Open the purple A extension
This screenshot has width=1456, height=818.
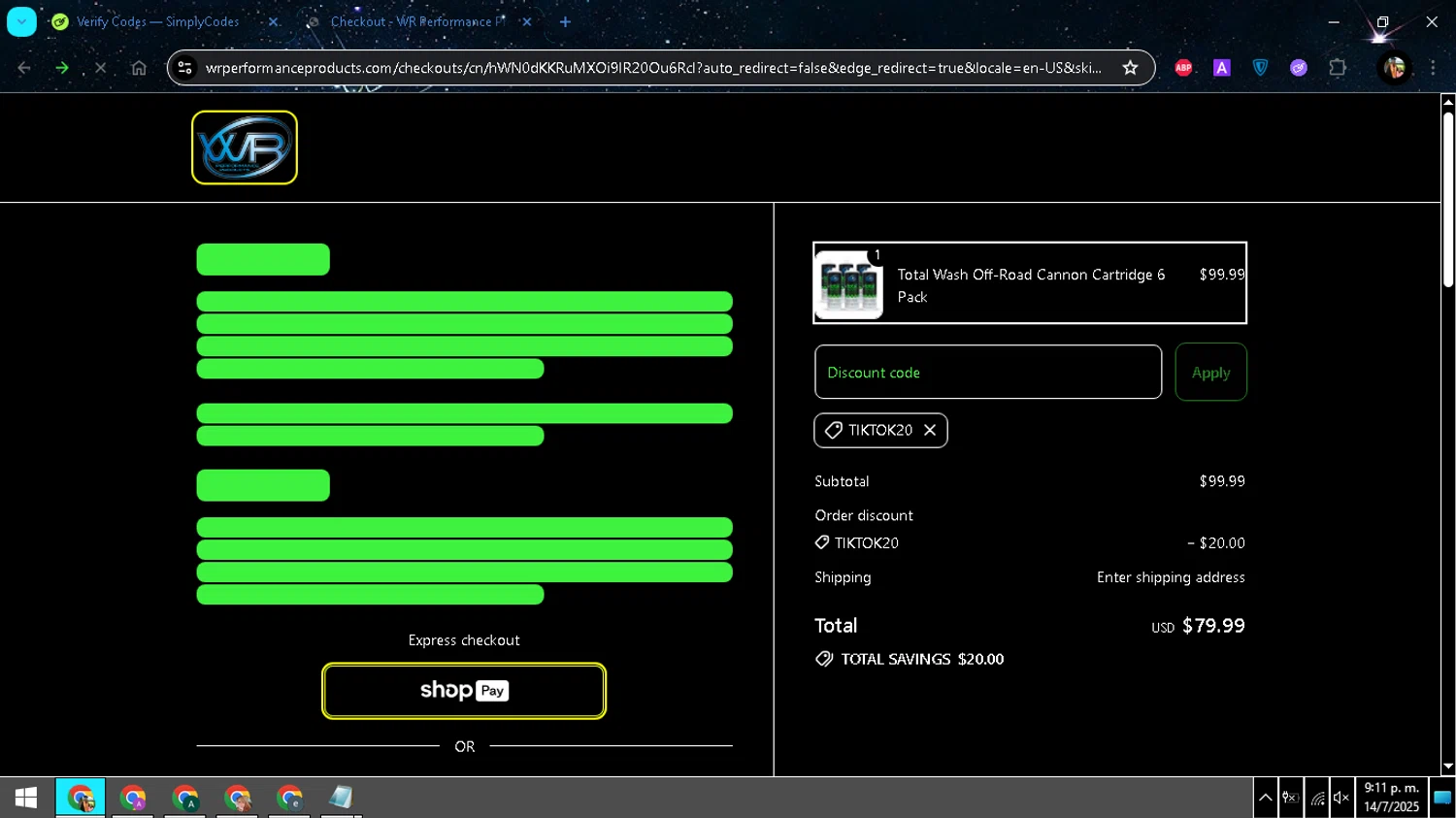pos(1222,68)
